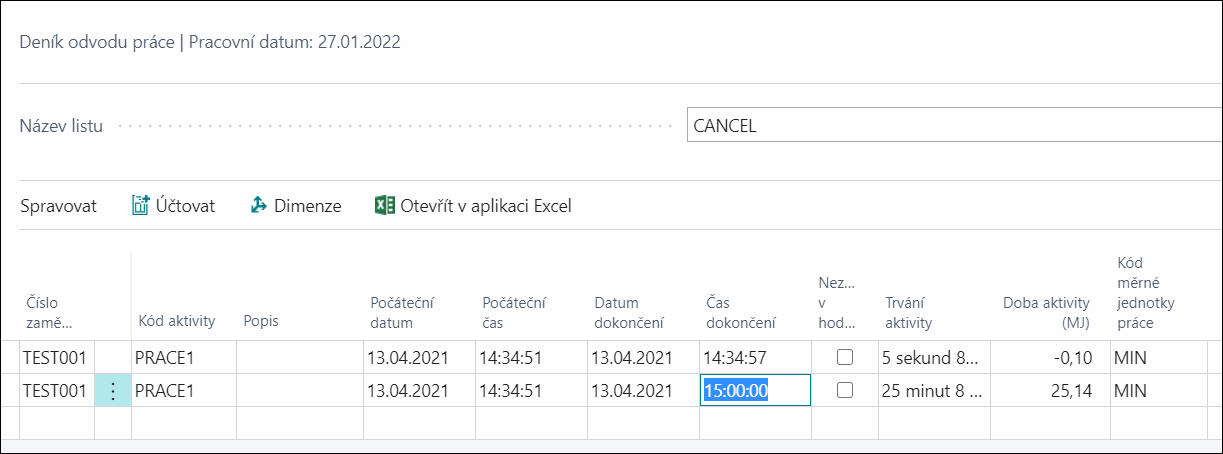
Task: Click the highlighted 15:00:00 time field
Action: click(x=754, y=391)
